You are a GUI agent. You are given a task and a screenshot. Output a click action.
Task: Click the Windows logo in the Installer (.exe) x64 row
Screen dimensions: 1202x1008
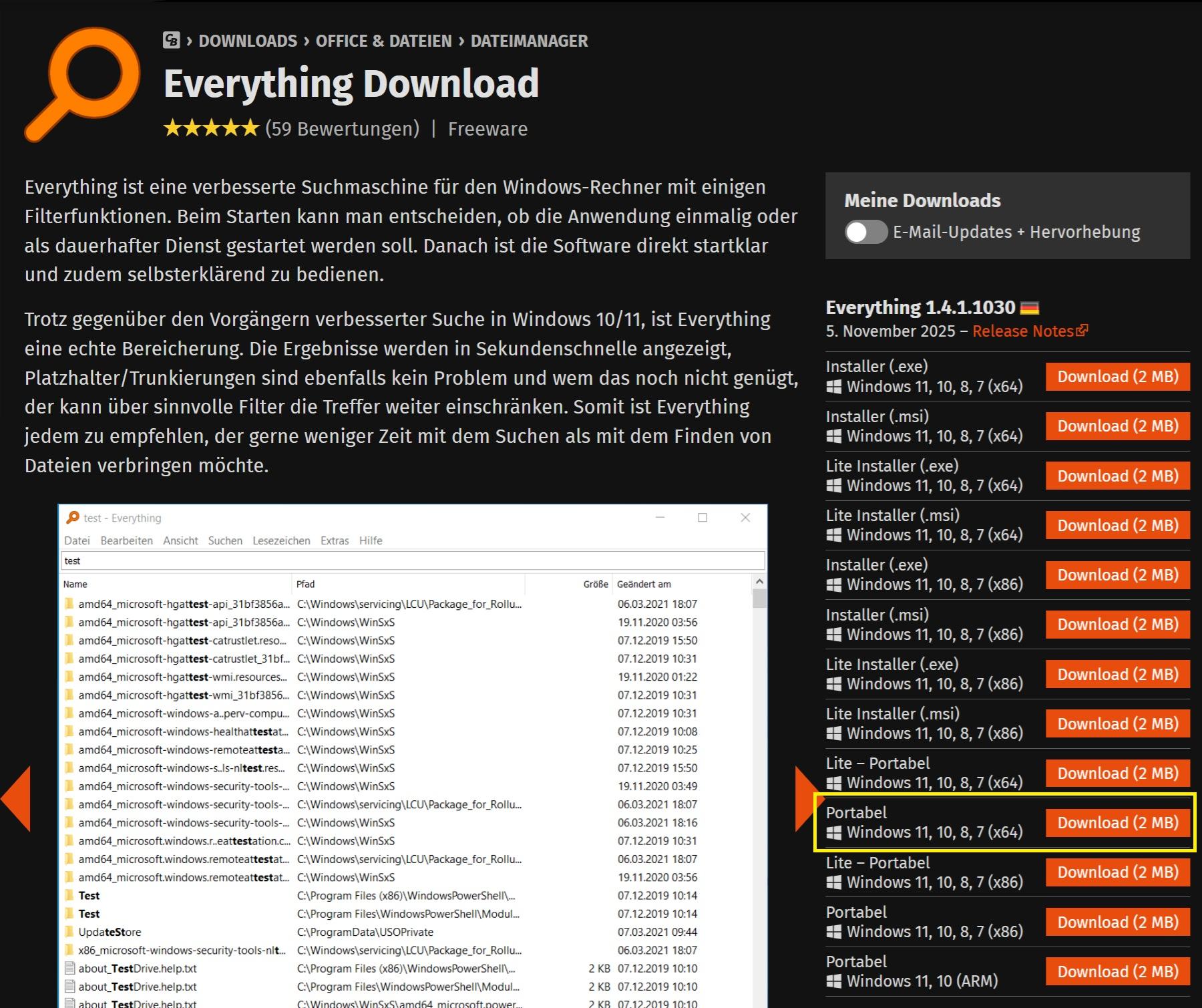click(x=833, y=387)
